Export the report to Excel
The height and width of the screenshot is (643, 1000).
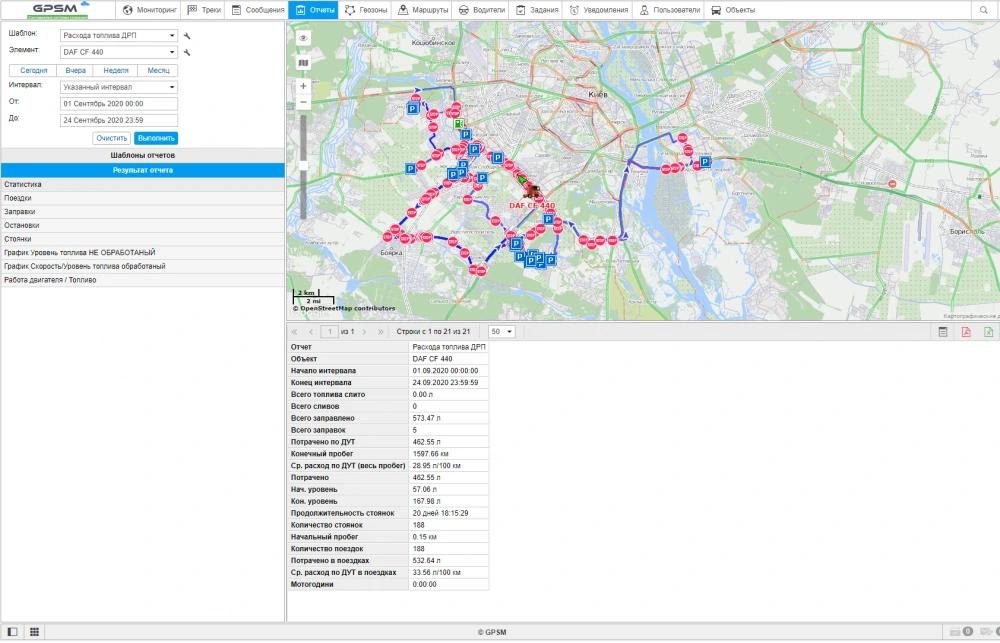pyautogui.click(x=988, y=332)
